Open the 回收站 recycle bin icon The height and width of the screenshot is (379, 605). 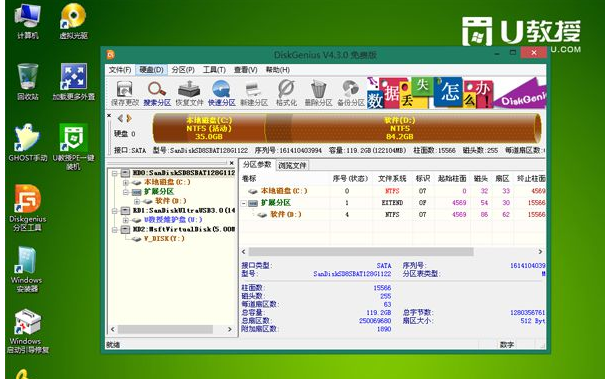coord(27,82)
